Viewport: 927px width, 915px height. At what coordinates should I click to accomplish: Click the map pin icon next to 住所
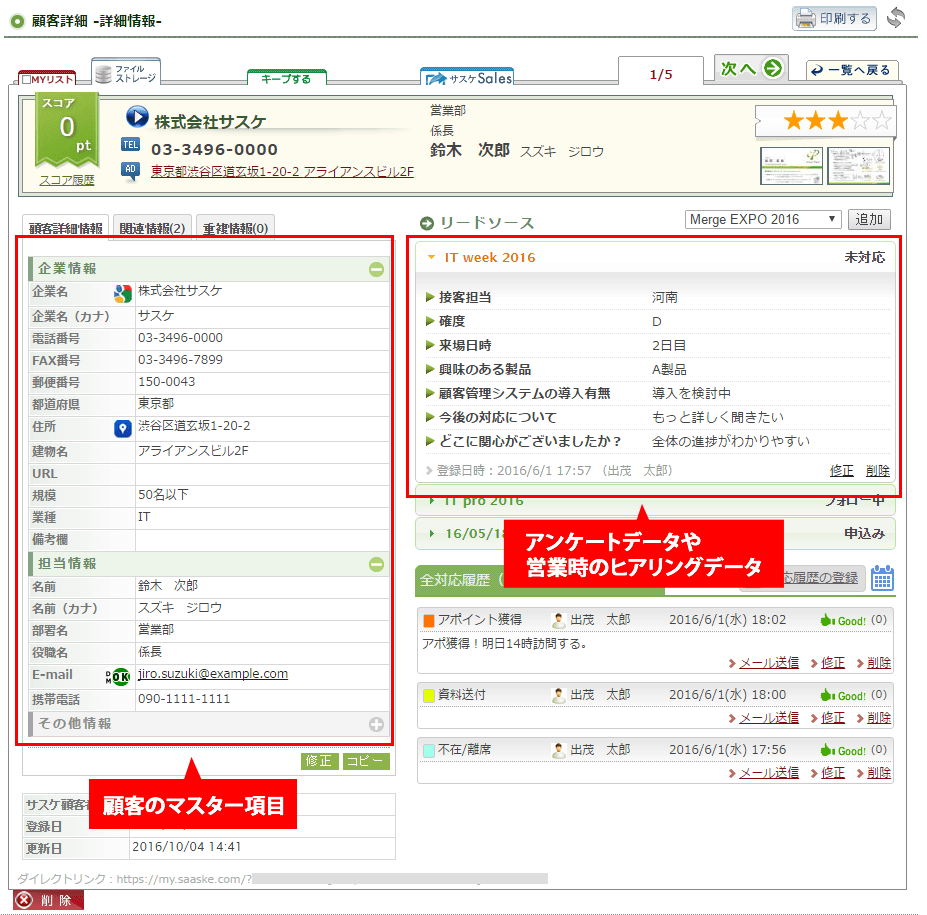[x=122, y=428]
